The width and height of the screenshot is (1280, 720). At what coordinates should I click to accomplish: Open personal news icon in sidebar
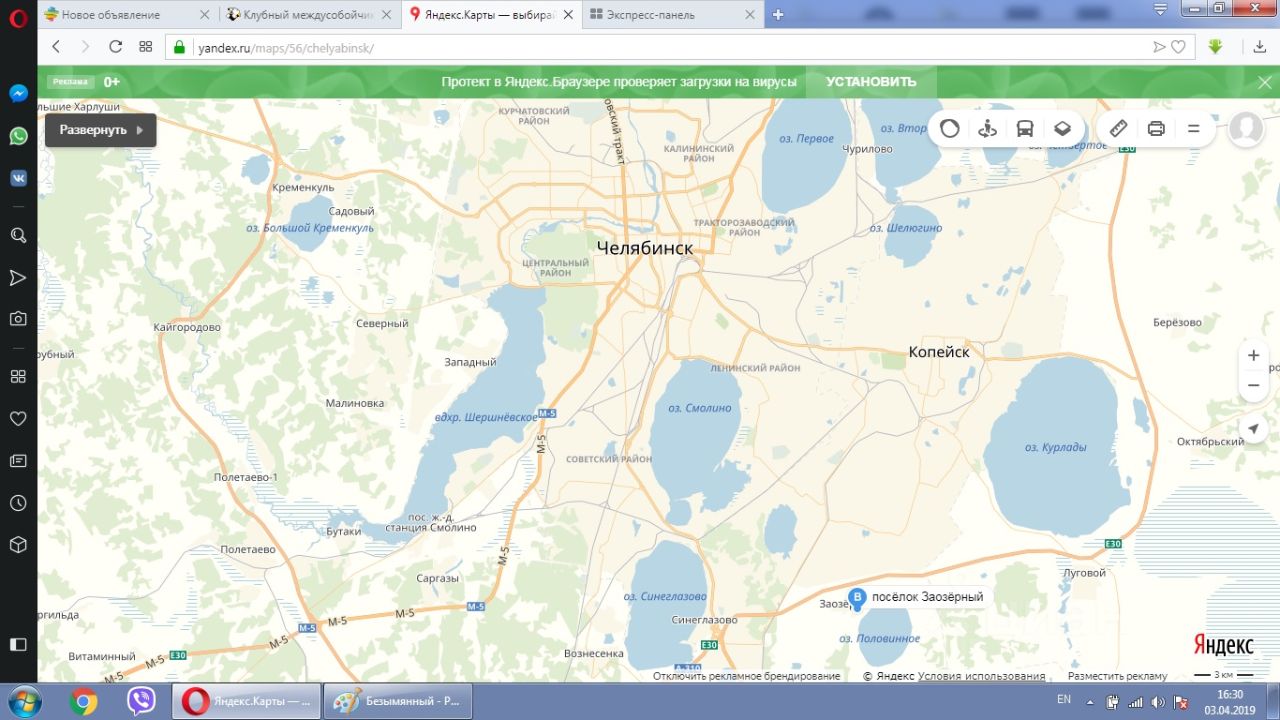pos(18,461)
